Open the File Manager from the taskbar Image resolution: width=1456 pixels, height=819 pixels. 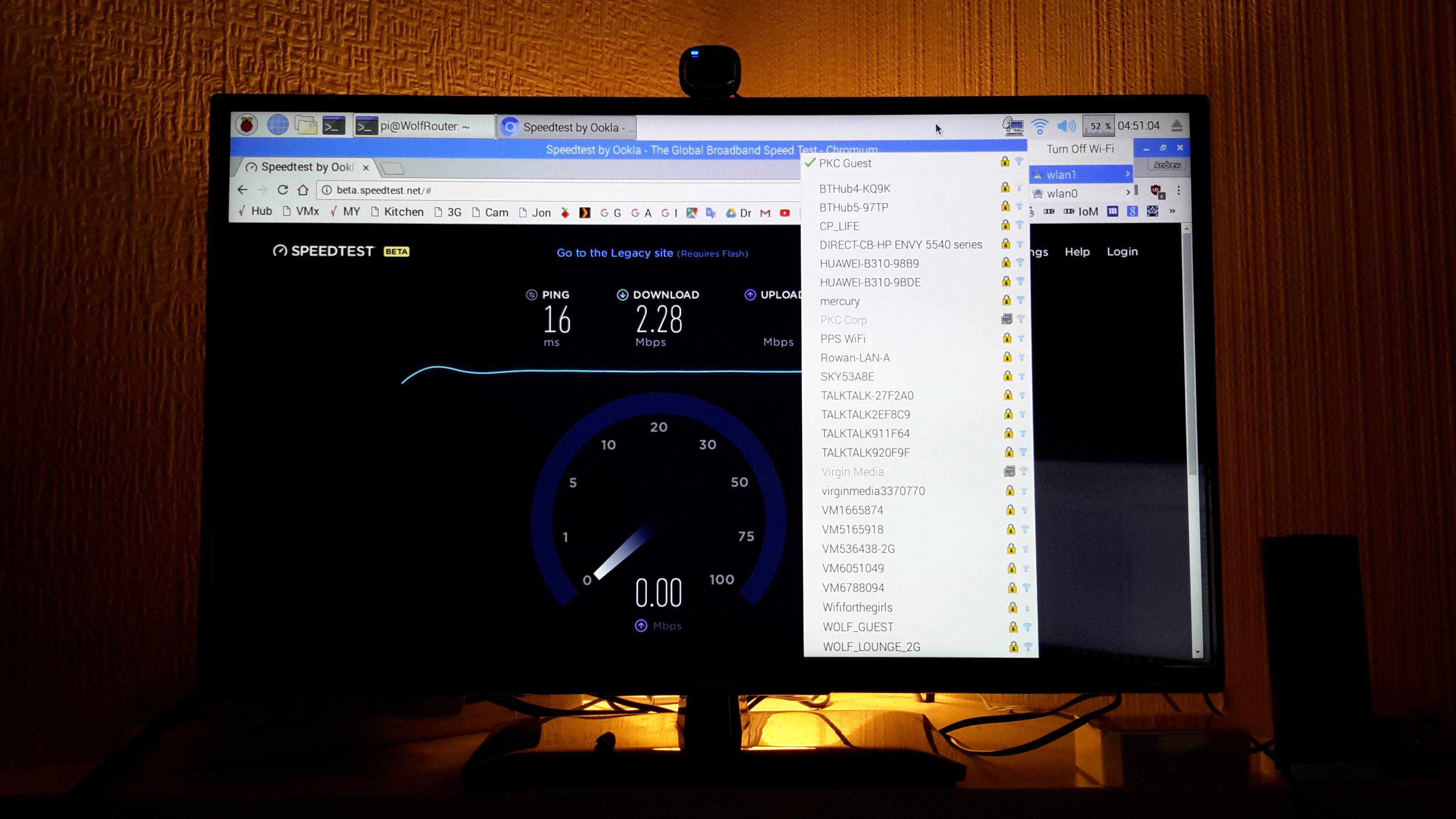tap(306, 125)
